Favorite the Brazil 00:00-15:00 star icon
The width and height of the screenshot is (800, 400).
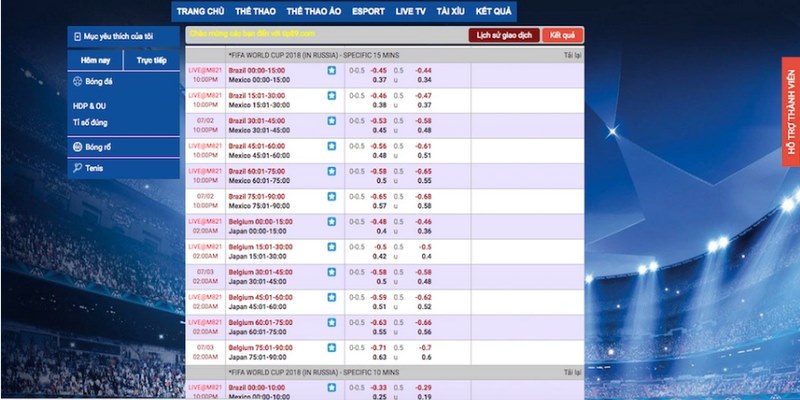click(332, 70)
